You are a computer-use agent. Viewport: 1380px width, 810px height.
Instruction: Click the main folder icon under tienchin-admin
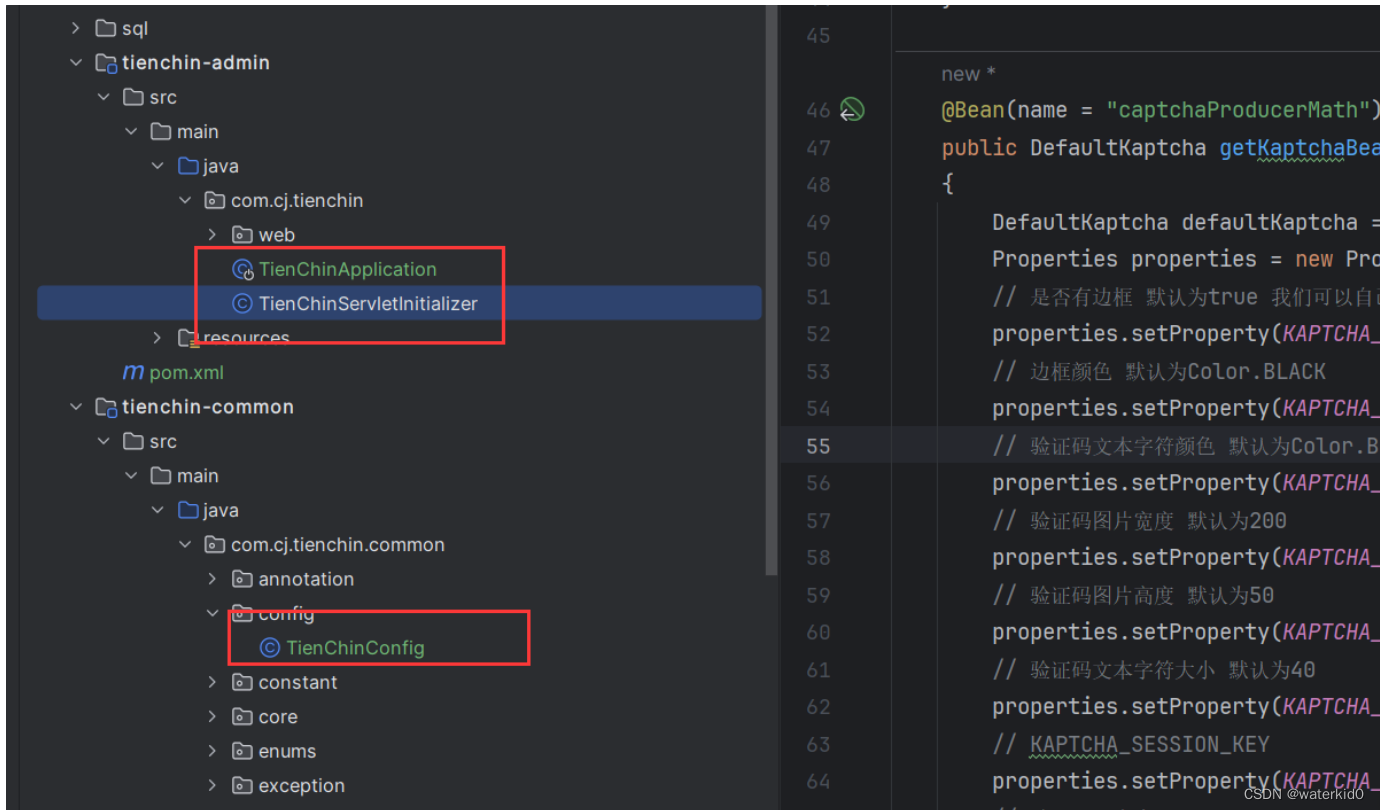(x=161, y=132)
